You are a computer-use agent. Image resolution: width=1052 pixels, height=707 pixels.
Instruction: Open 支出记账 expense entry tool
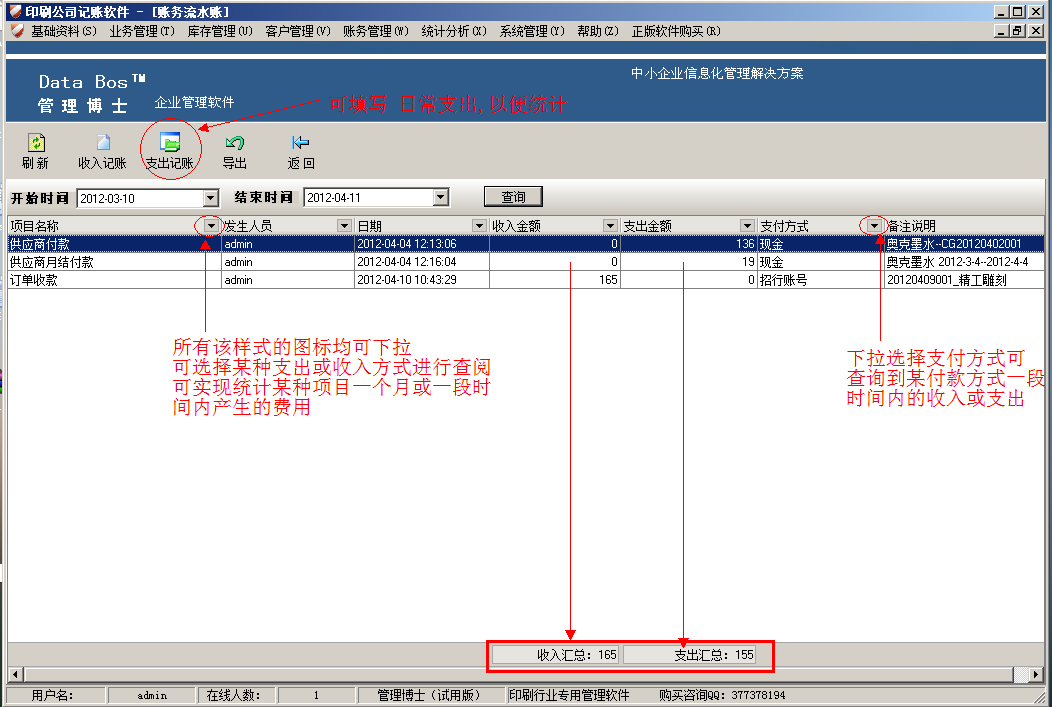pyautogui.click(x=169, y=144)
